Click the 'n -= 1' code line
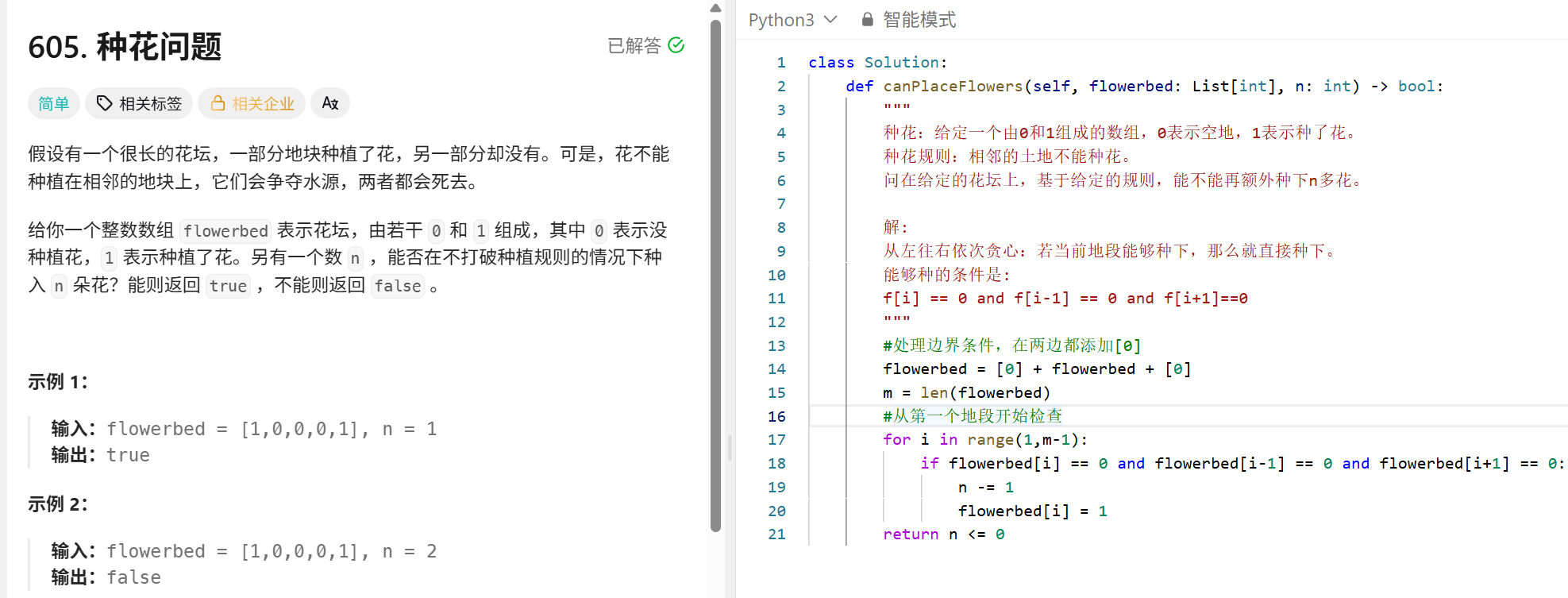The height and width of the screenshot is (598, 1568). pos(985,488)
